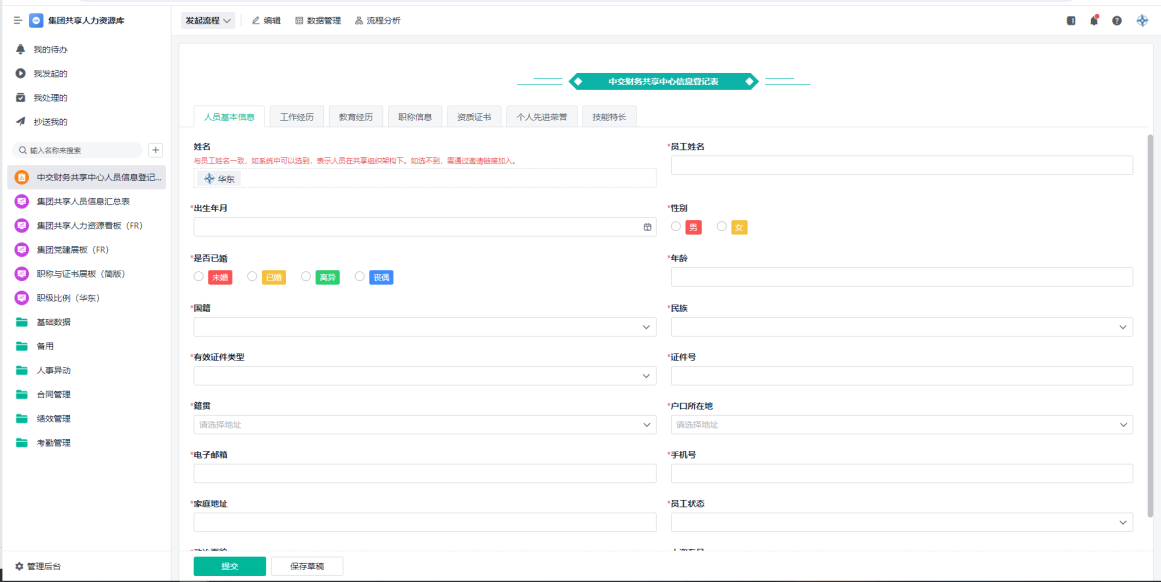Click the user avatar icon at top right
The height and width of the screenshot is (582, 1161).
[x=1142, y=20]
